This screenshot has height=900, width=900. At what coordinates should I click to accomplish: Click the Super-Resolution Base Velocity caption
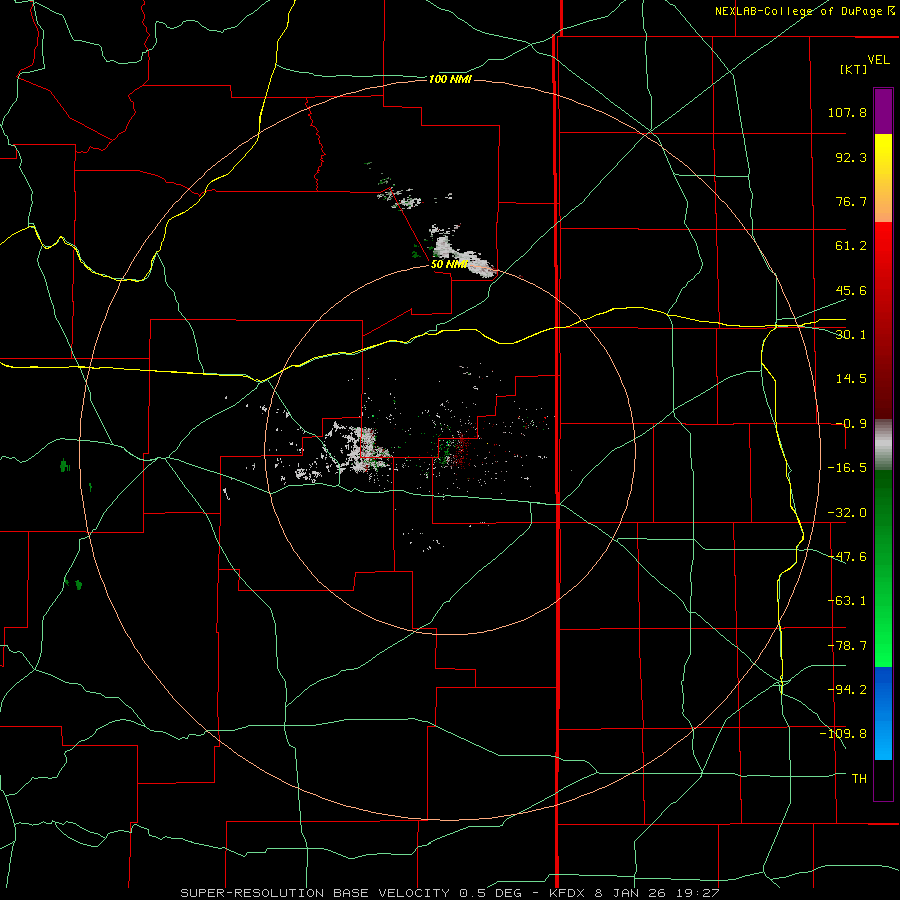click(449, 893)
